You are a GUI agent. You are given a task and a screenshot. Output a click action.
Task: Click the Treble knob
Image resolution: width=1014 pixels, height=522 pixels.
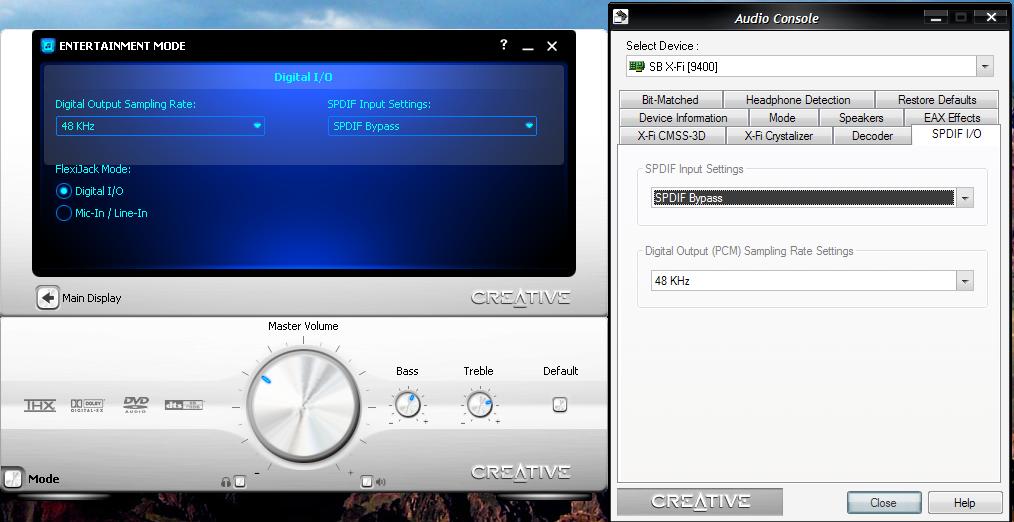479,405
